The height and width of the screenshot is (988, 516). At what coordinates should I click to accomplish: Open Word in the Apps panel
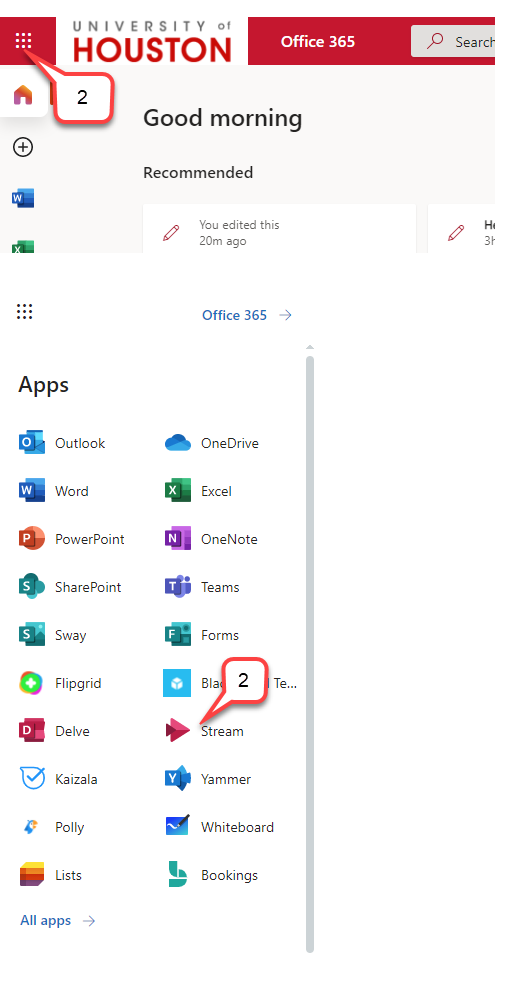[54, 491]
